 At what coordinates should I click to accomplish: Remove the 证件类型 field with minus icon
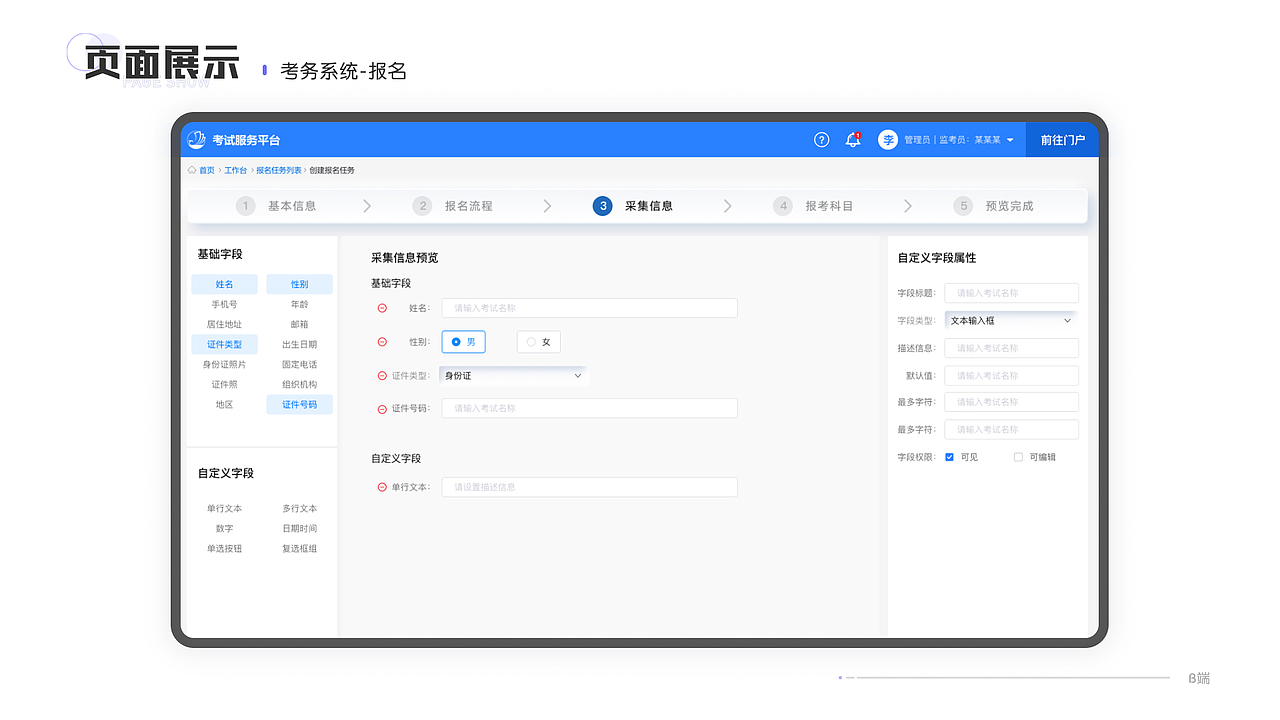(382, 376)
